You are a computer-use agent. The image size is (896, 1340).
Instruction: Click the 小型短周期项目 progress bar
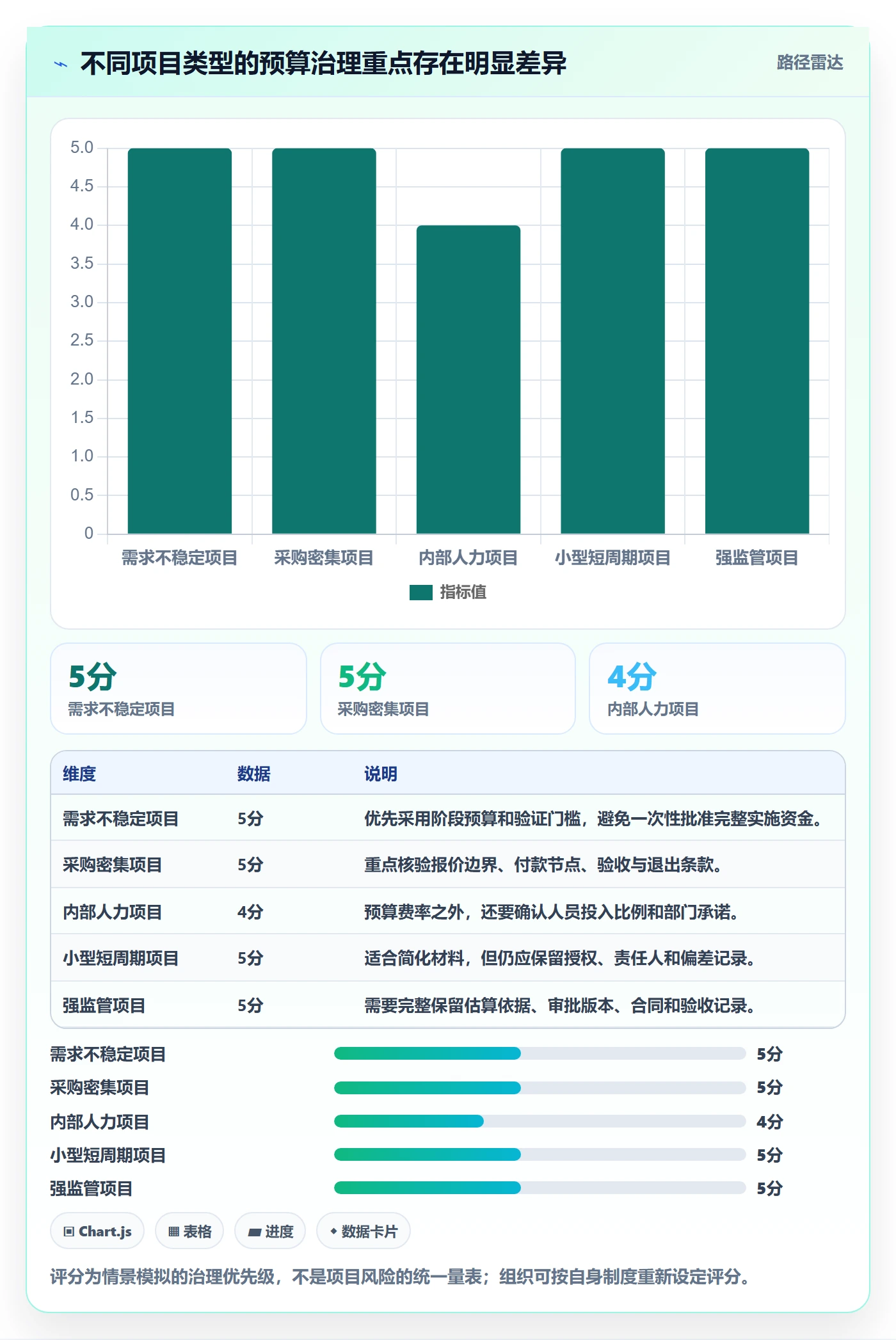coord(540,1154)
